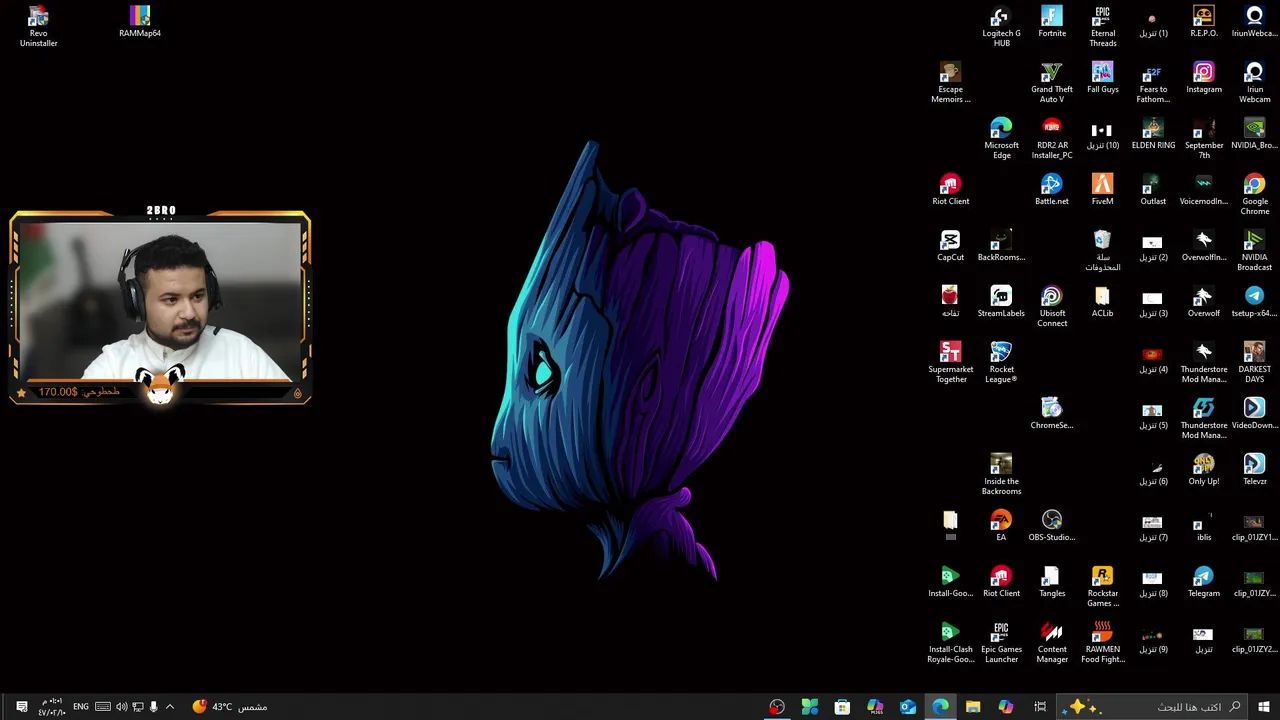The height and width of the screenshot is (720, 1280).
Task: Click the Windows Start button
Action: point(1264,707)
